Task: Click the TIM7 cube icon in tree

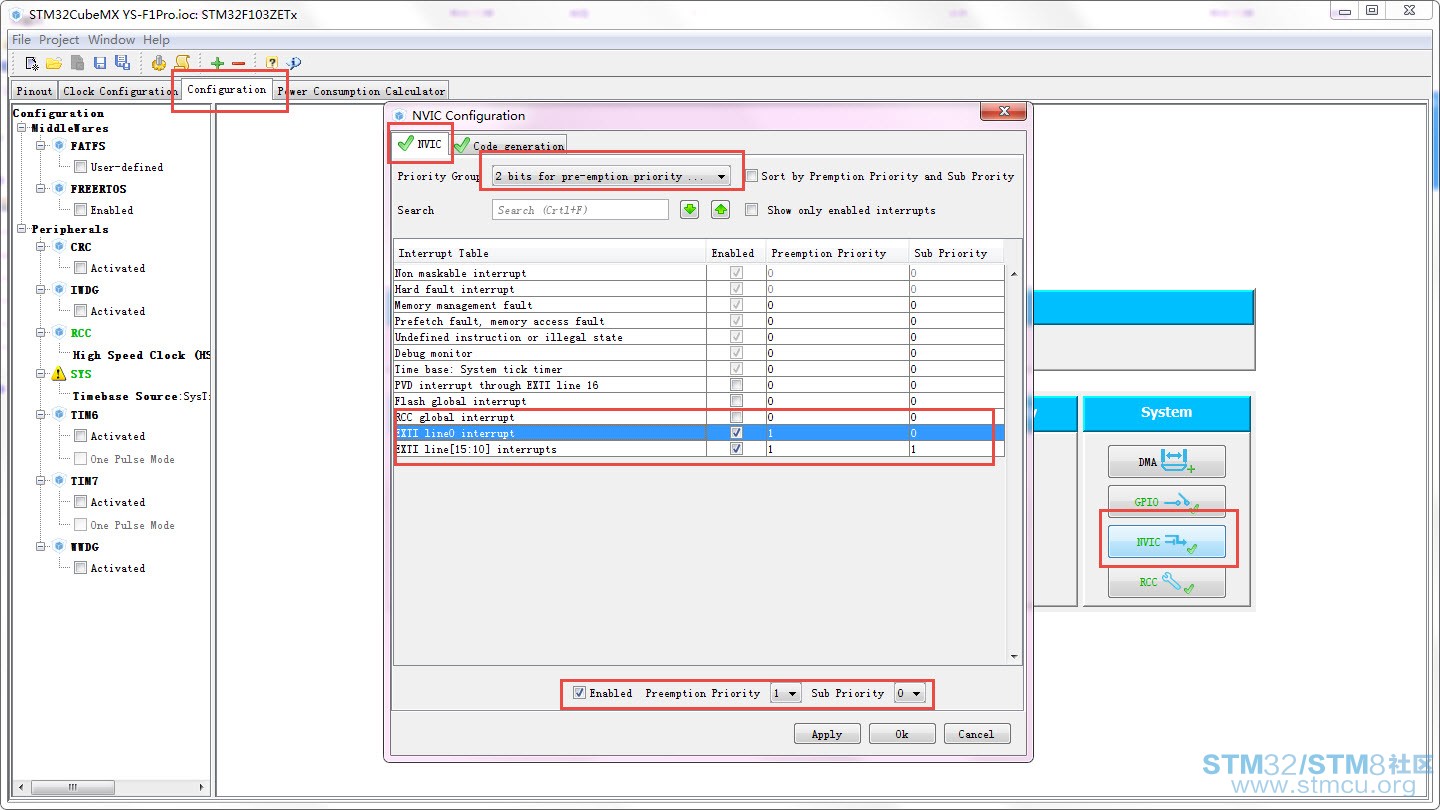Action: coord(59,481)
